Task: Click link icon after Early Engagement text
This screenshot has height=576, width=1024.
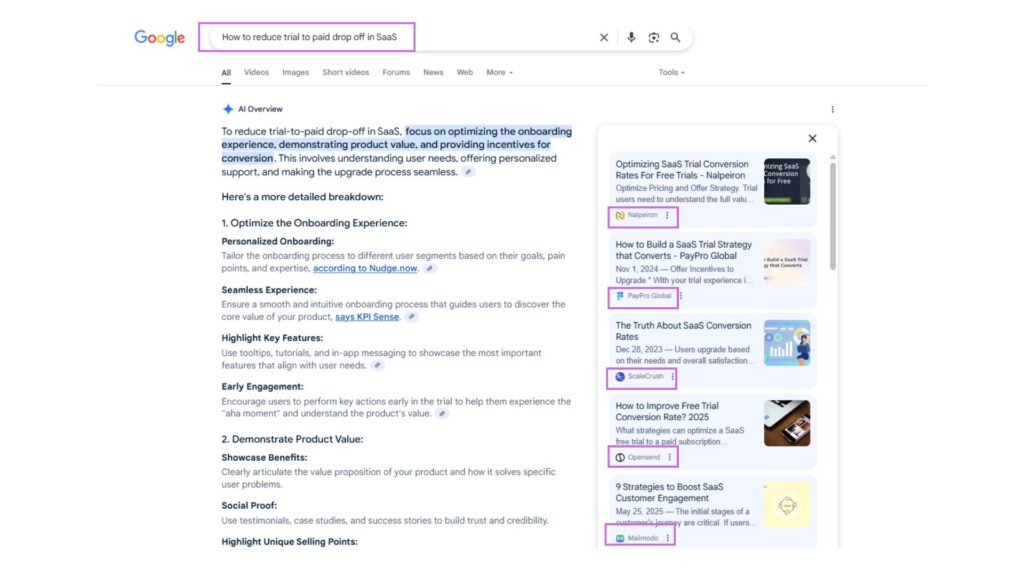Action: tap(441, 414)
